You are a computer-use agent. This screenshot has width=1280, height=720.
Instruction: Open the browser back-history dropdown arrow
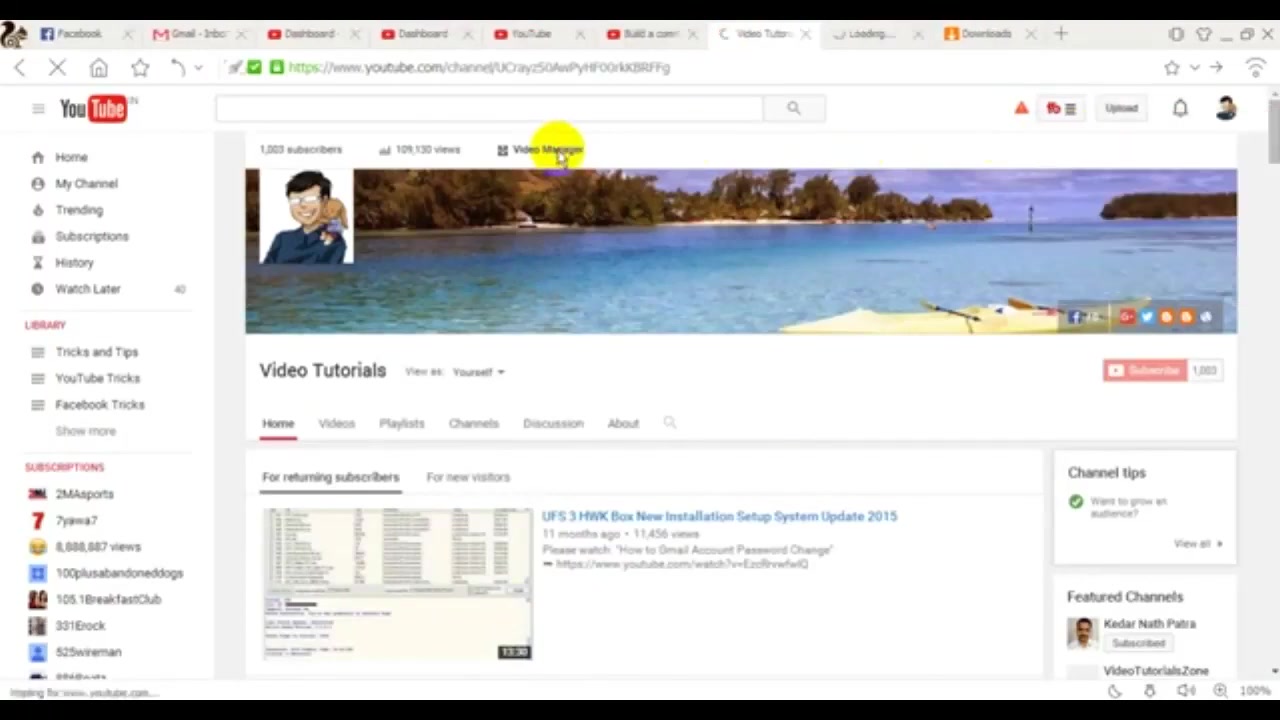199,68
